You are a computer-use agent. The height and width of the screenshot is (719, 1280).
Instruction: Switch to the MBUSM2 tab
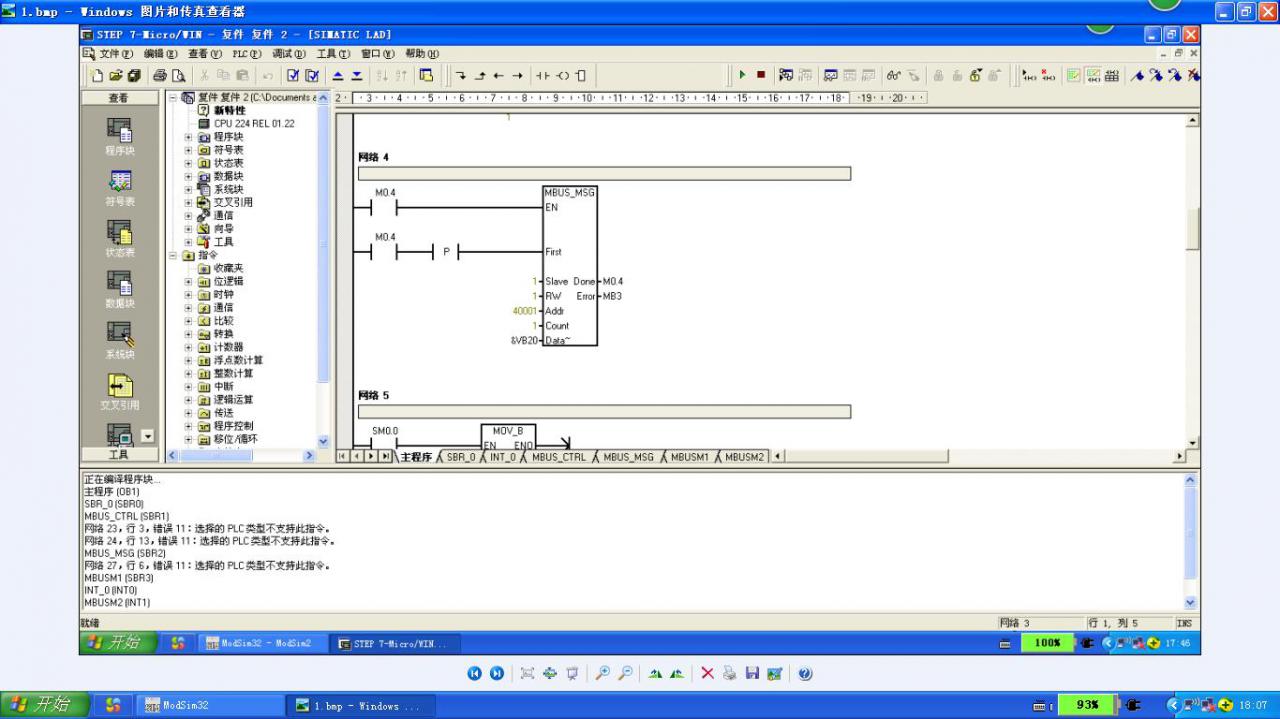tap(744, 457)
